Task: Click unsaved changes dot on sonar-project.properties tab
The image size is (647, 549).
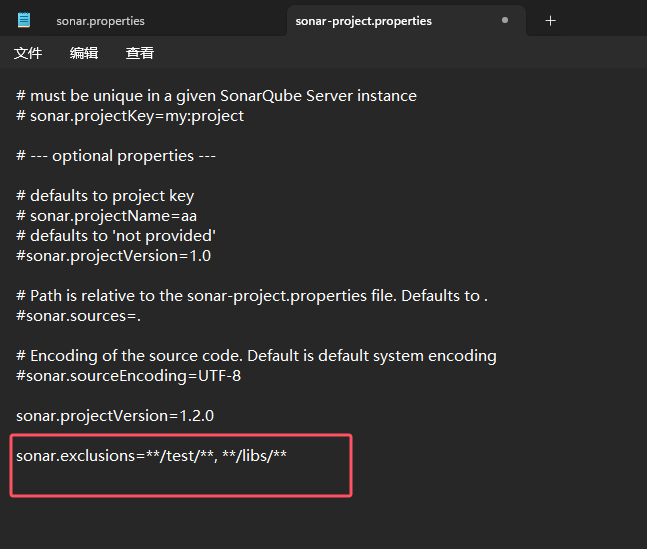Action: coord(505,20)
